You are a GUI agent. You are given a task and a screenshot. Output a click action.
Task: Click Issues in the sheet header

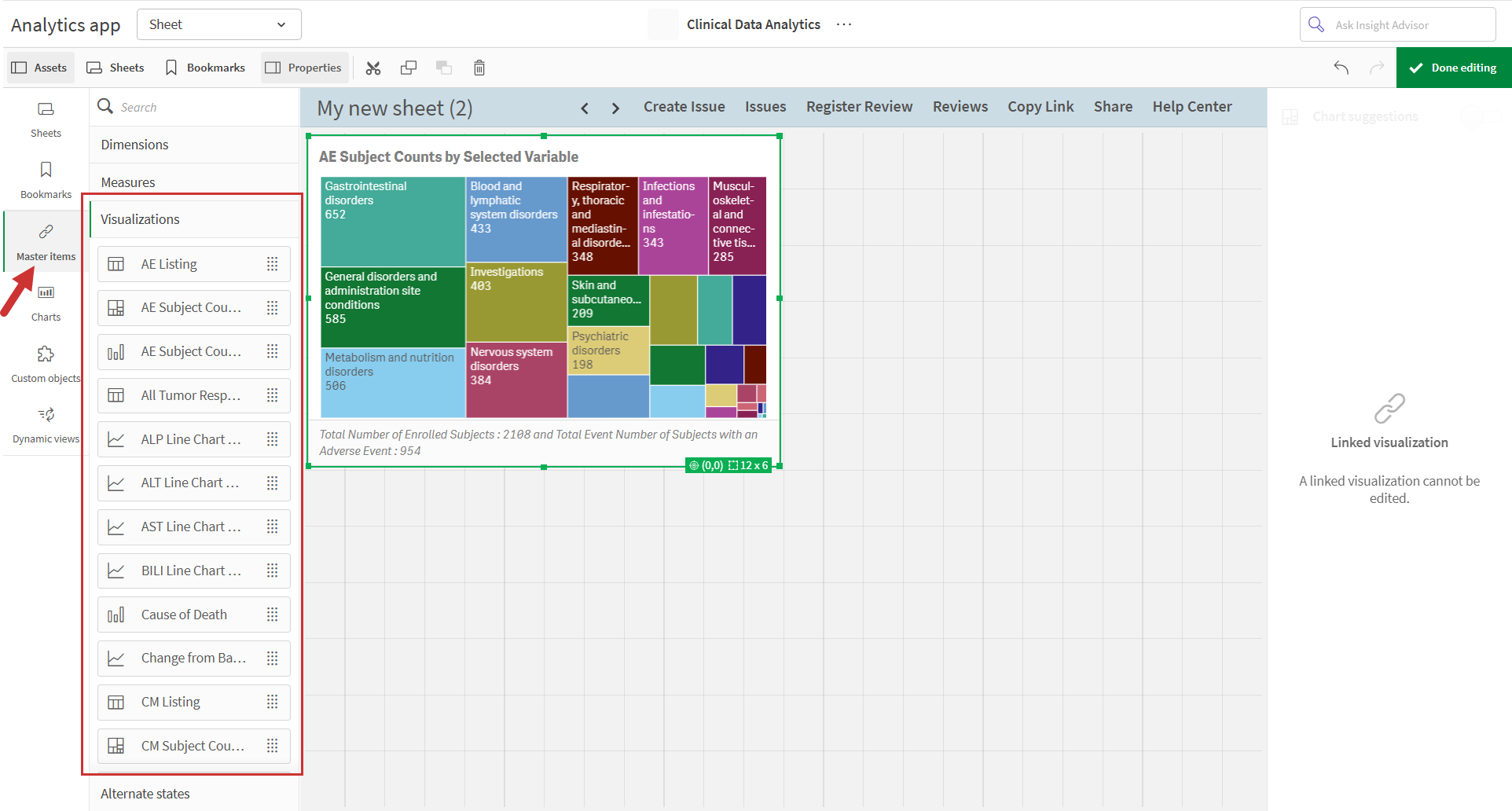pos(765,107)
